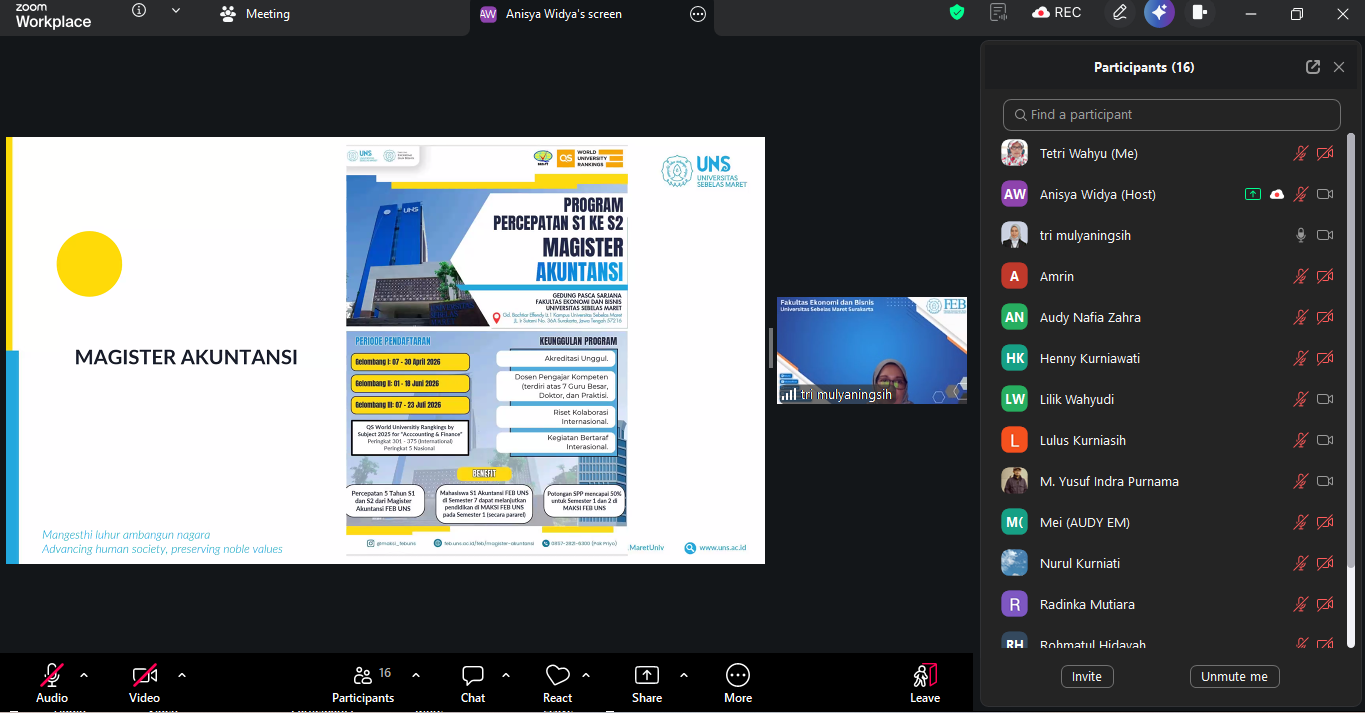Open screen share options ellipsis menu
Viewport: 1365px width, 713px height.
(x=698, y=14)
